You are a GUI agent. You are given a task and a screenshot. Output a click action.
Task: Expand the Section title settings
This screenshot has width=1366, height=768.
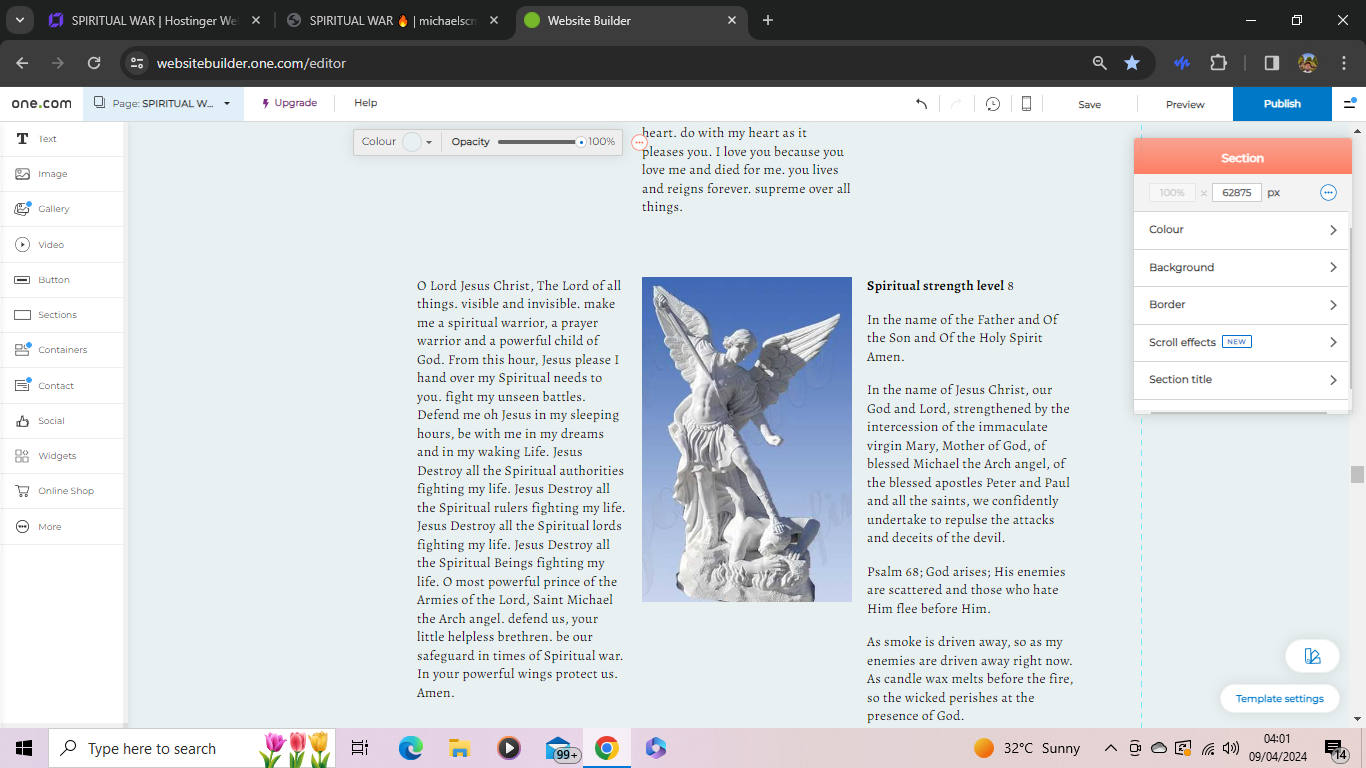click(1242, 380)
